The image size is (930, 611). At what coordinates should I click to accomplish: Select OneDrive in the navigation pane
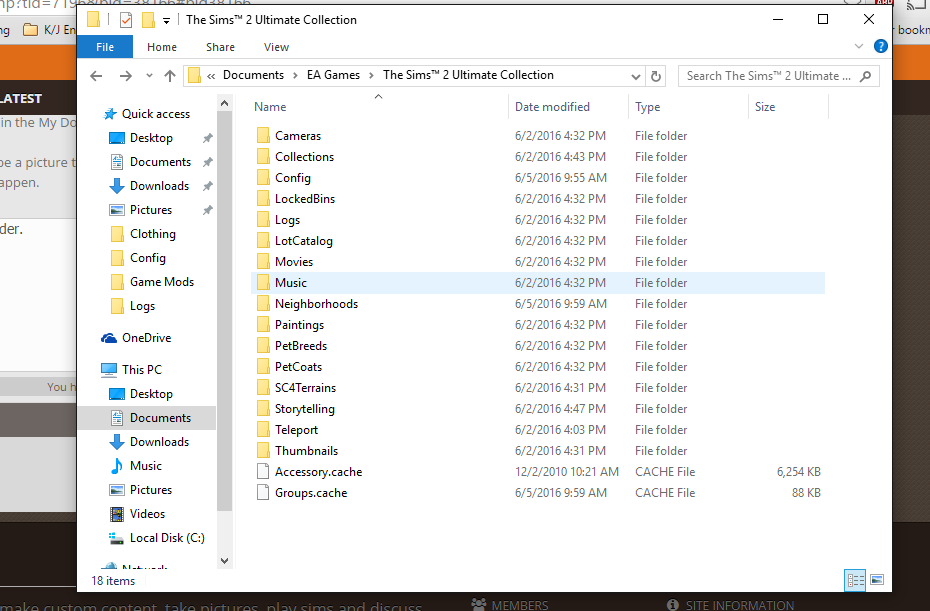(146, 338)
